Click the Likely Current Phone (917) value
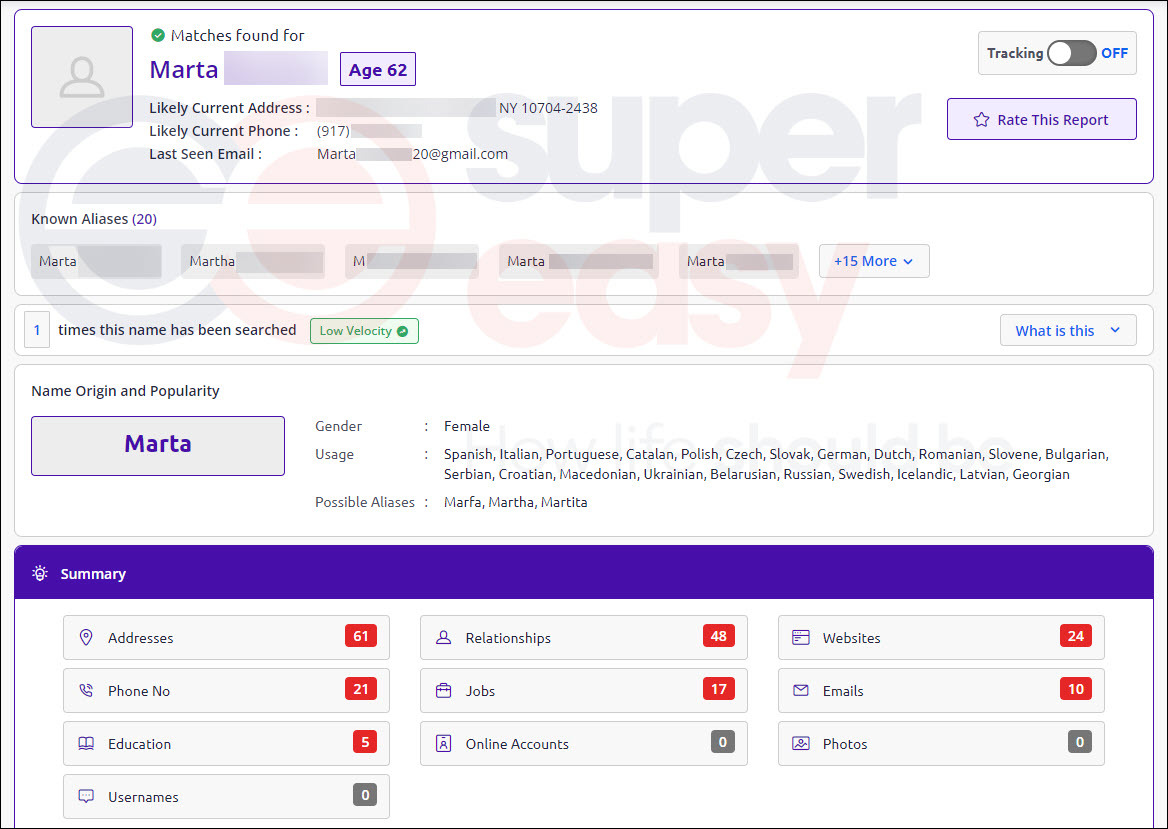This screenshot has width=1168, height=829. tap(369, 131)
